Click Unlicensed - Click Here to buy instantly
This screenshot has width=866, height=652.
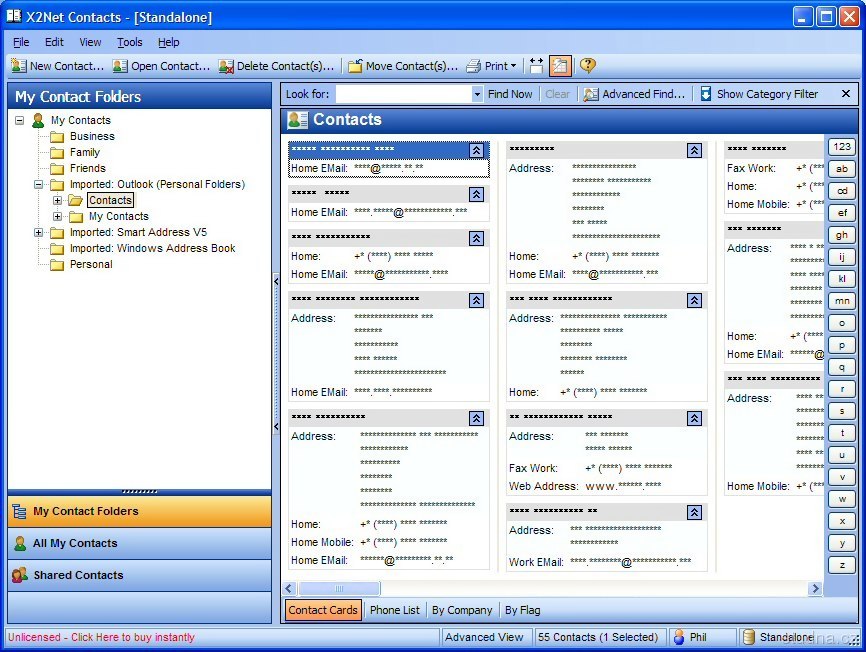click(101, 637)
